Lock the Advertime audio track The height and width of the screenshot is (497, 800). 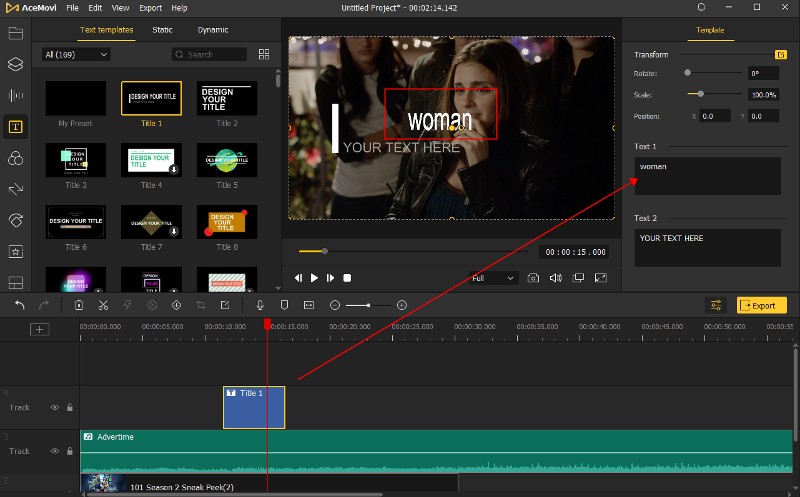click(70, 451)
